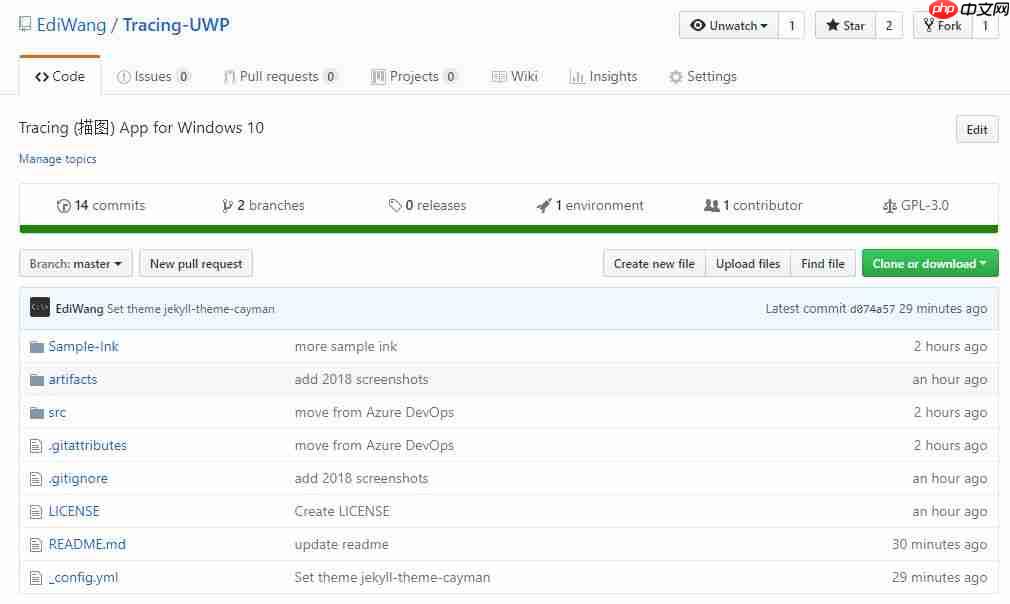1010x604 pixels.
Task: Click the stargazers count next to Star
Action: pyautogui.click(x=889, y=25)
